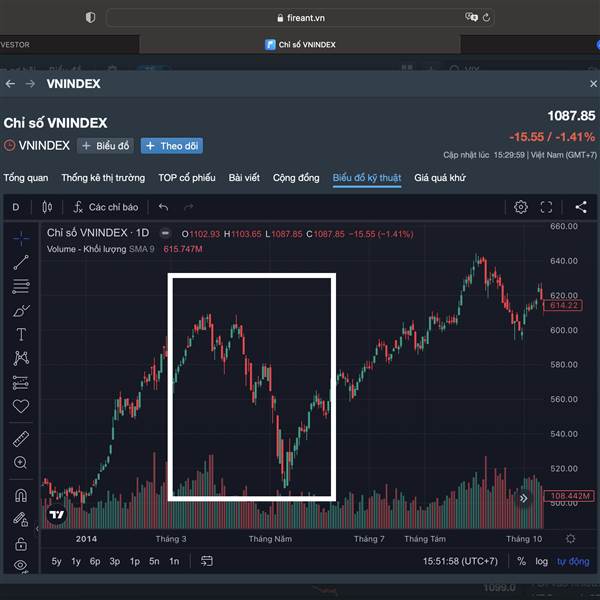This screenshot has height=600, width=600.
Task: Redo the chart action
Action: [189, 207]
